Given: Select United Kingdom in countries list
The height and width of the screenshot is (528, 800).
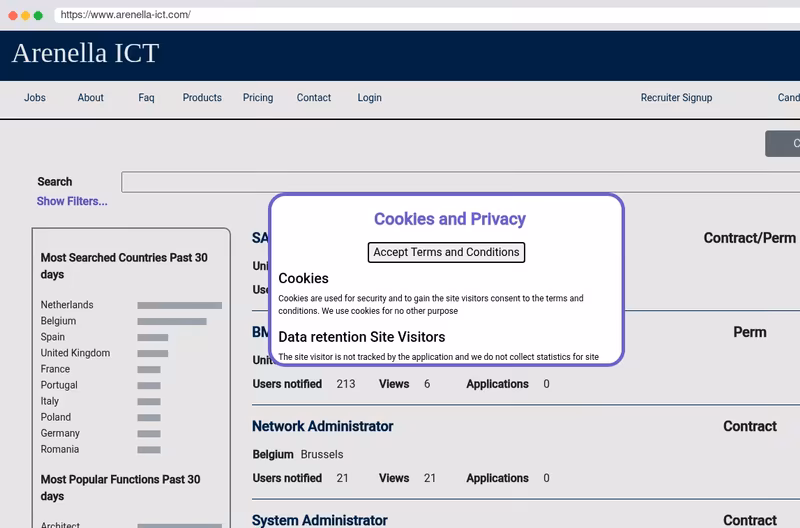Looking at the screenshot, I should [x=75, y=353].
